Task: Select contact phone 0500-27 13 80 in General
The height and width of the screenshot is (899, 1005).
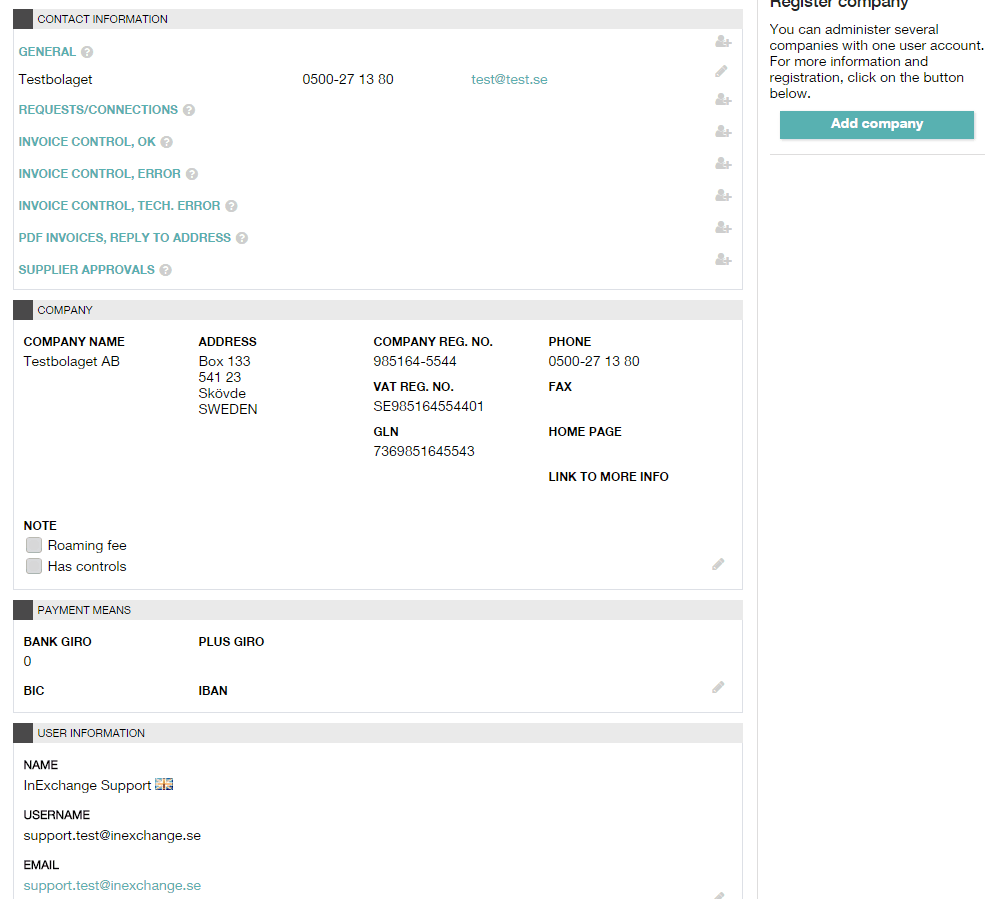Action: click(348, 79)
